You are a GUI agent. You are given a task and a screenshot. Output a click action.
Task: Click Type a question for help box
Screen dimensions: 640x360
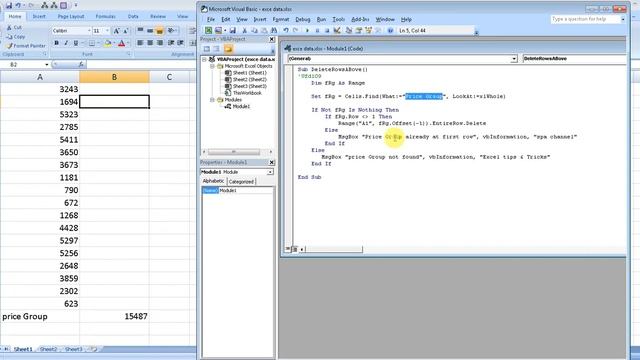(586, 19)
